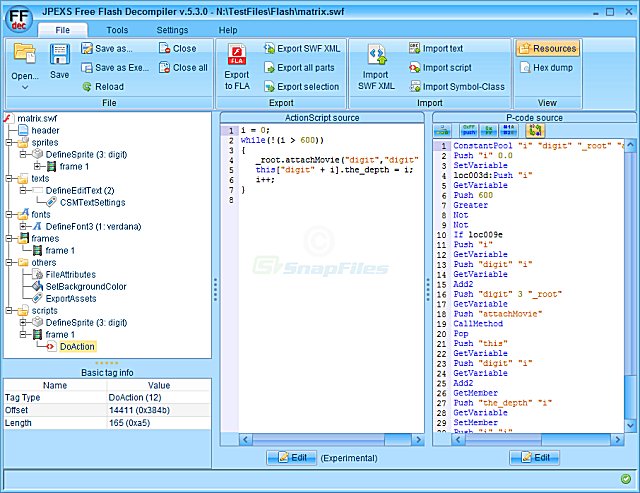Switch to Hex dump view
640x493 pixels.
click(x=546, y=67)
